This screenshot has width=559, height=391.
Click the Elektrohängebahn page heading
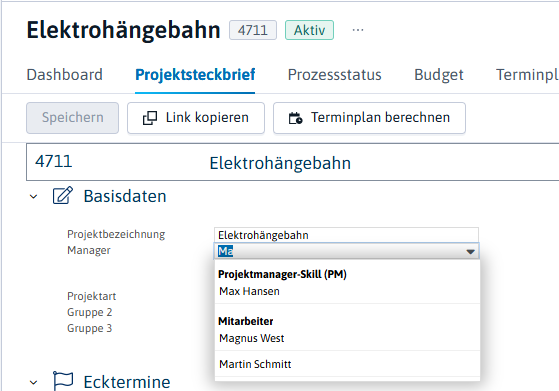pyautogui.click(x=123, y=30)
